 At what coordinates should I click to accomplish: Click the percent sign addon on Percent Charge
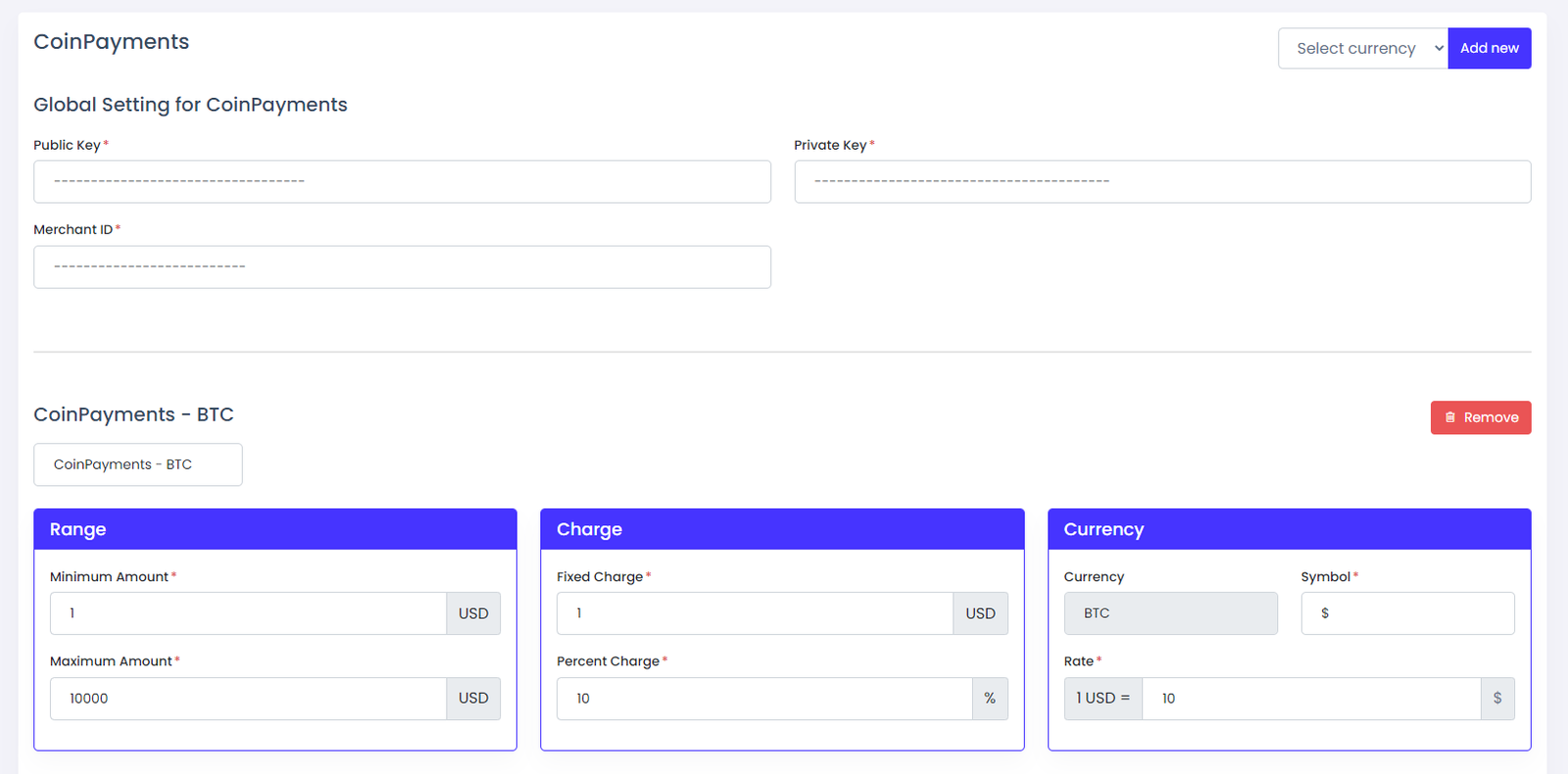990,699
